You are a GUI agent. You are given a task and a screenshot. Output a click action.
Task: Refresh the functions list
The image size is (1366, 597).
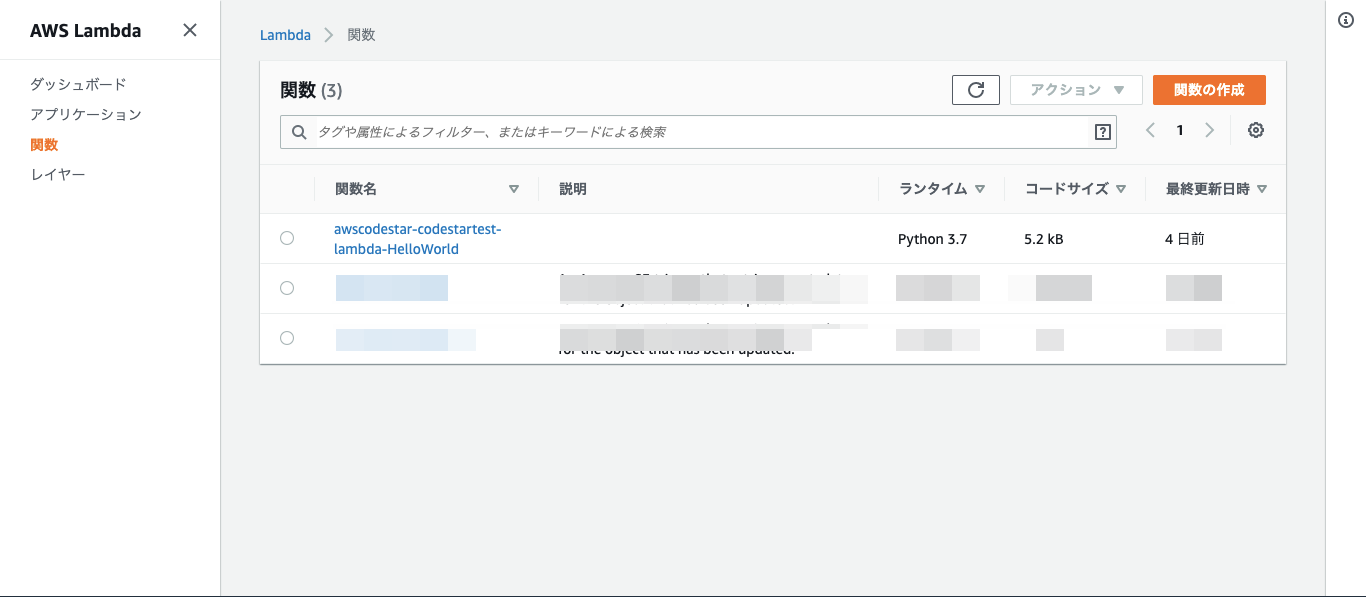click(976, 90)
